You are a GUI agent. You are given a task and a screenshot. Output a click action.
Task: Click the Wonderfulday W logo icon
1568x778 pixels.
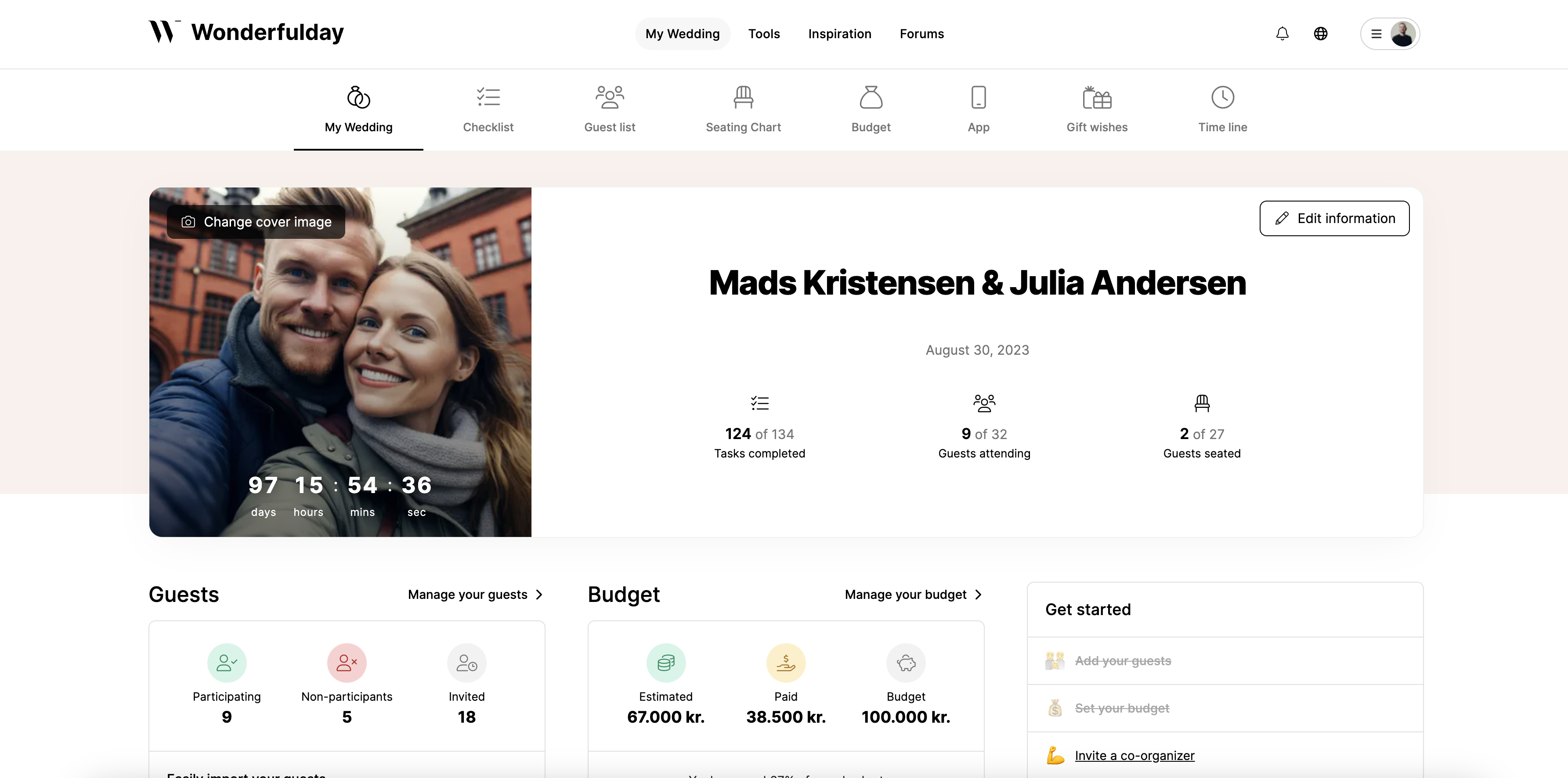[165, 32]
